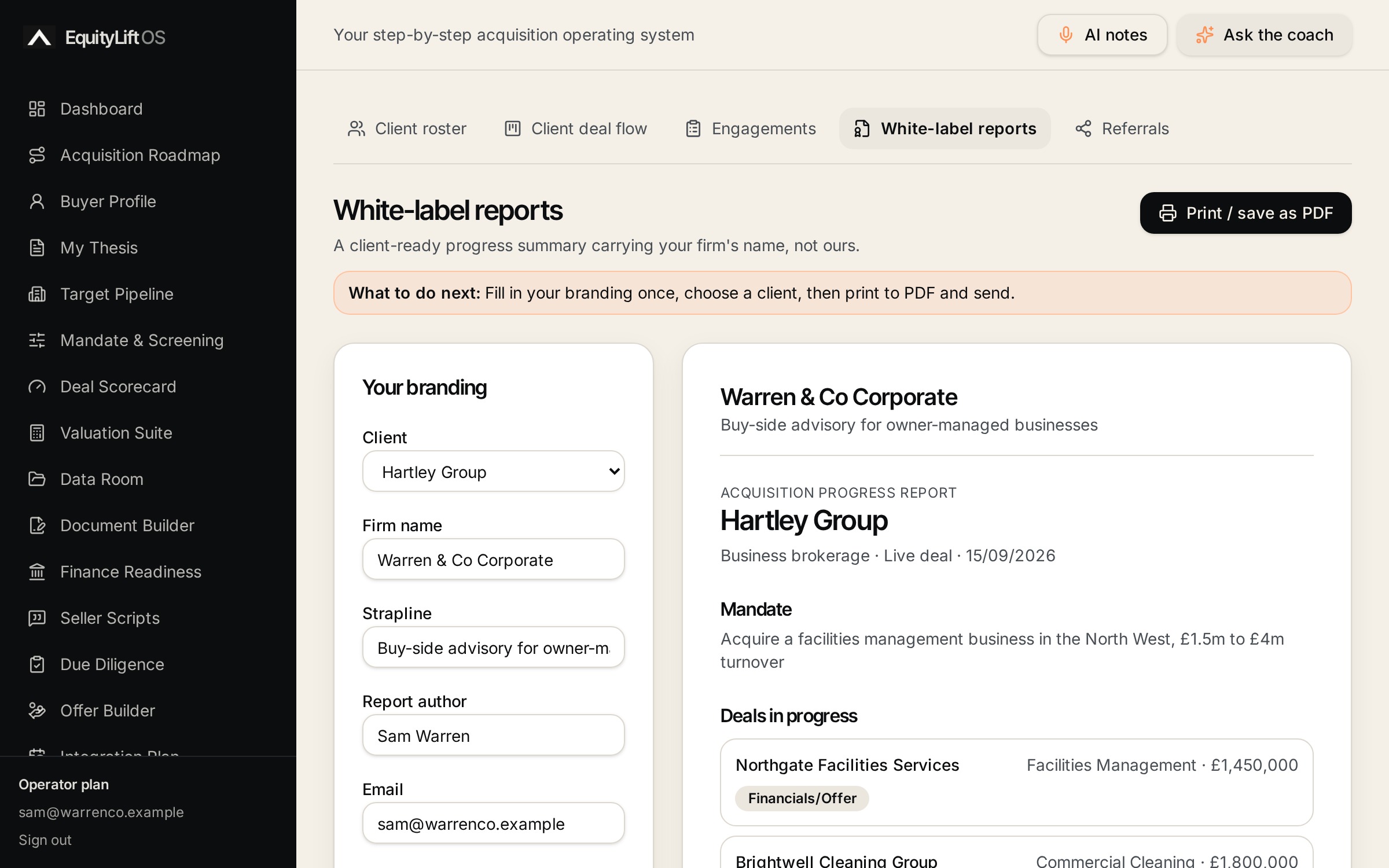This screenshot has height=868, width=1389.
Task: Click the Hartley Group report heading
Action: [x=804, y=520]
